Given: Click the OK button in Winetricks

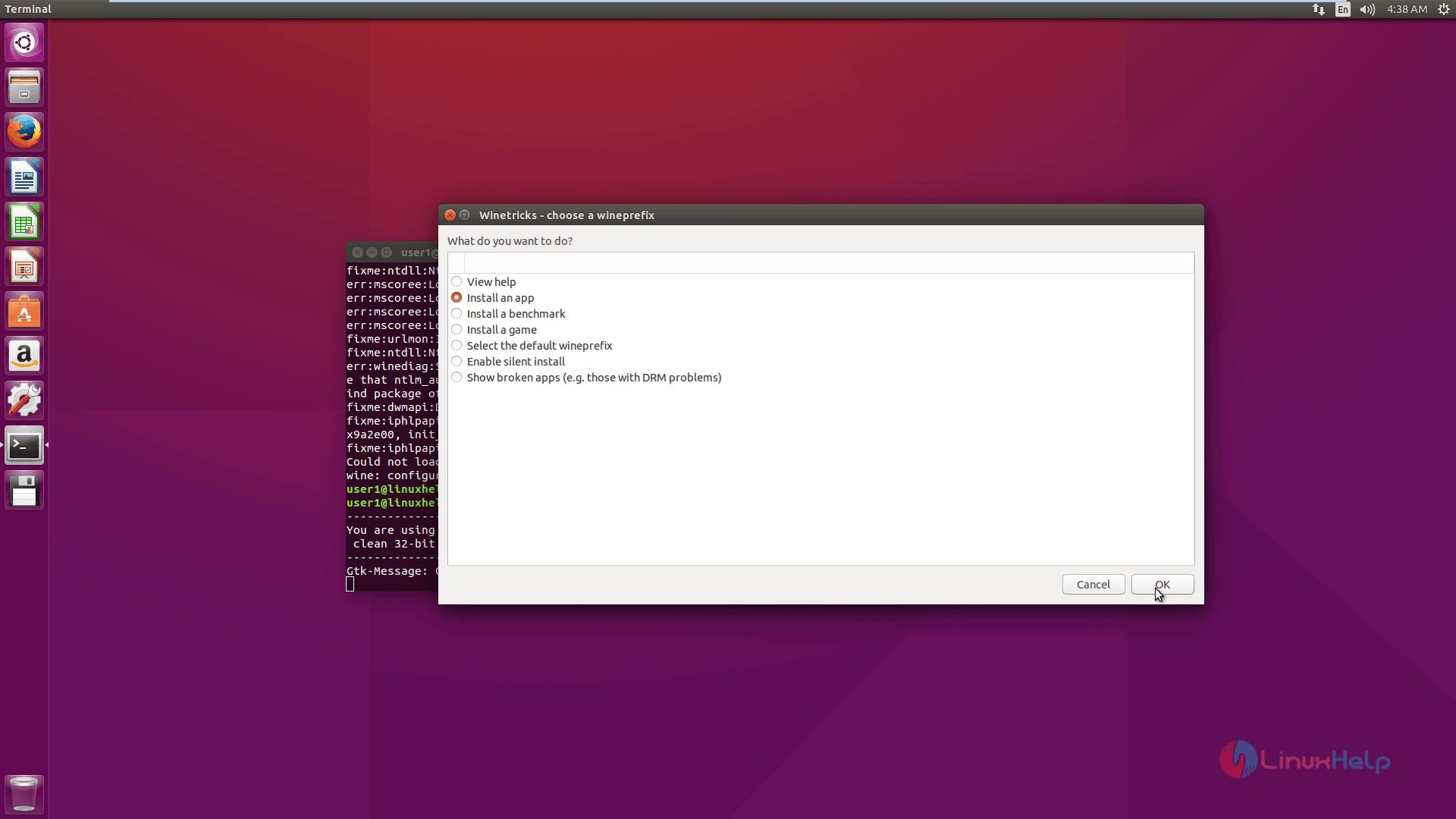Looking at the screenshot, I should point(1163,585).
